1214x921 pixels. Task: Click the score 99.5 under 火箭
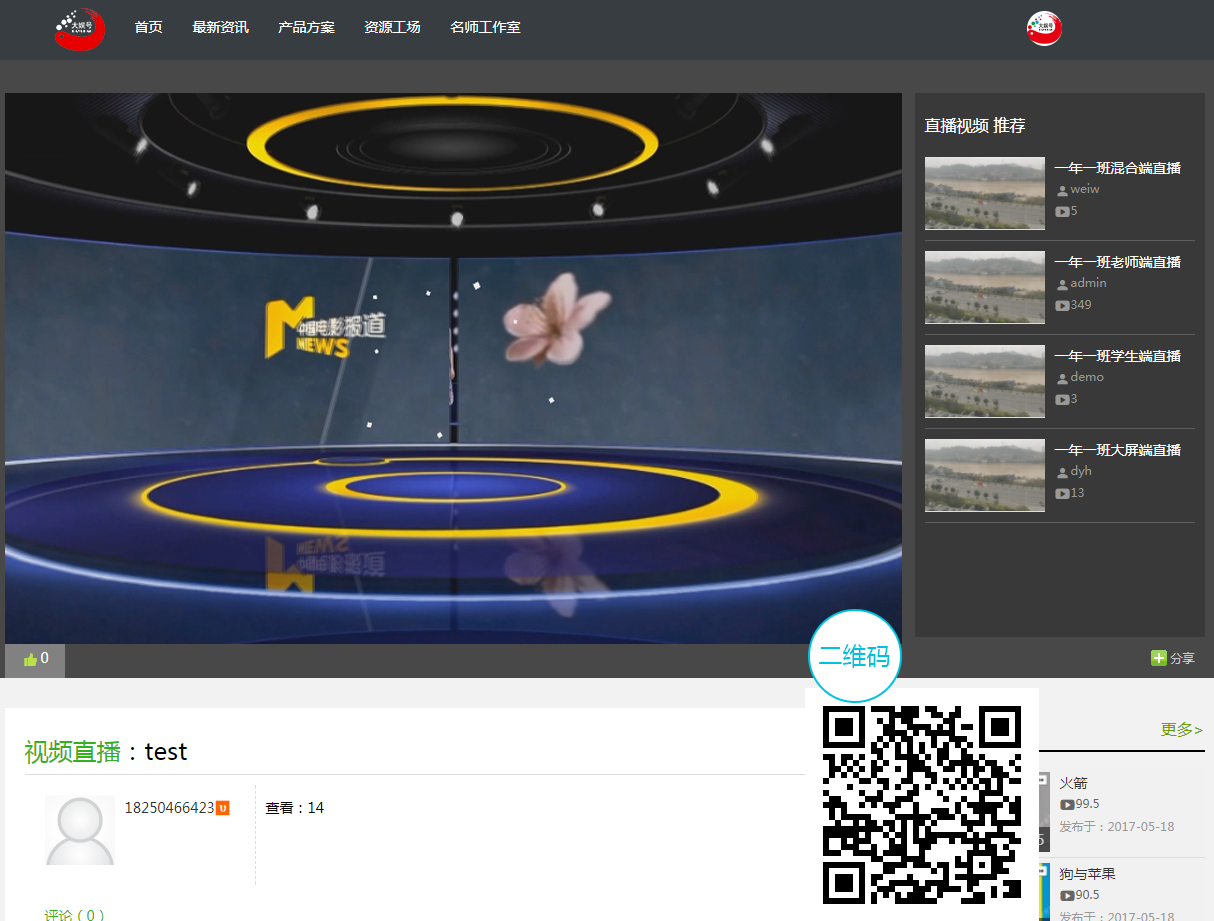[x=1087, y=804]
